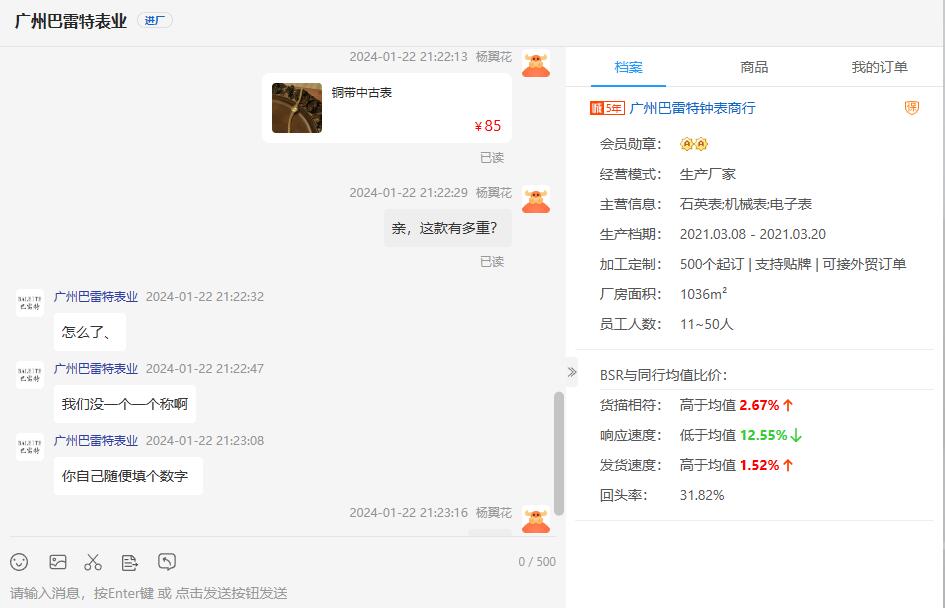Select the 档案 tab
The image size is (945, 608).
[x=629, y=67]
